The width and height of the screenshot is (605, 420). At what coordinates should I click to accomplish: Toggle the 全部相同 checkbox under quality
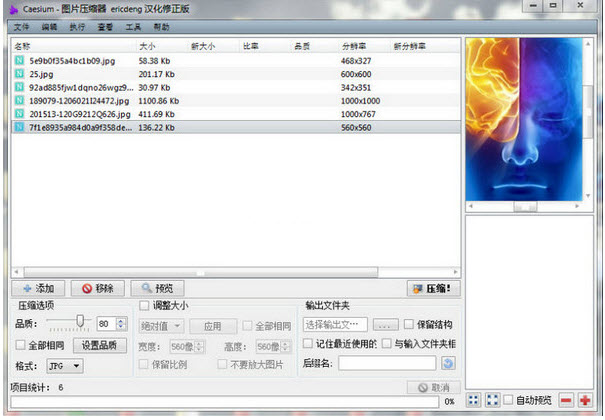tap(21, 345)
